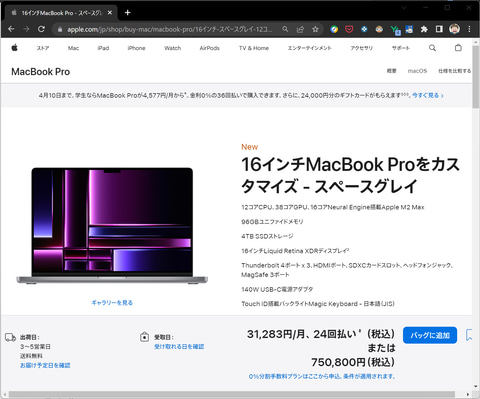Open a new browser tab
This screenshot has height=399, width=480.
127,13
